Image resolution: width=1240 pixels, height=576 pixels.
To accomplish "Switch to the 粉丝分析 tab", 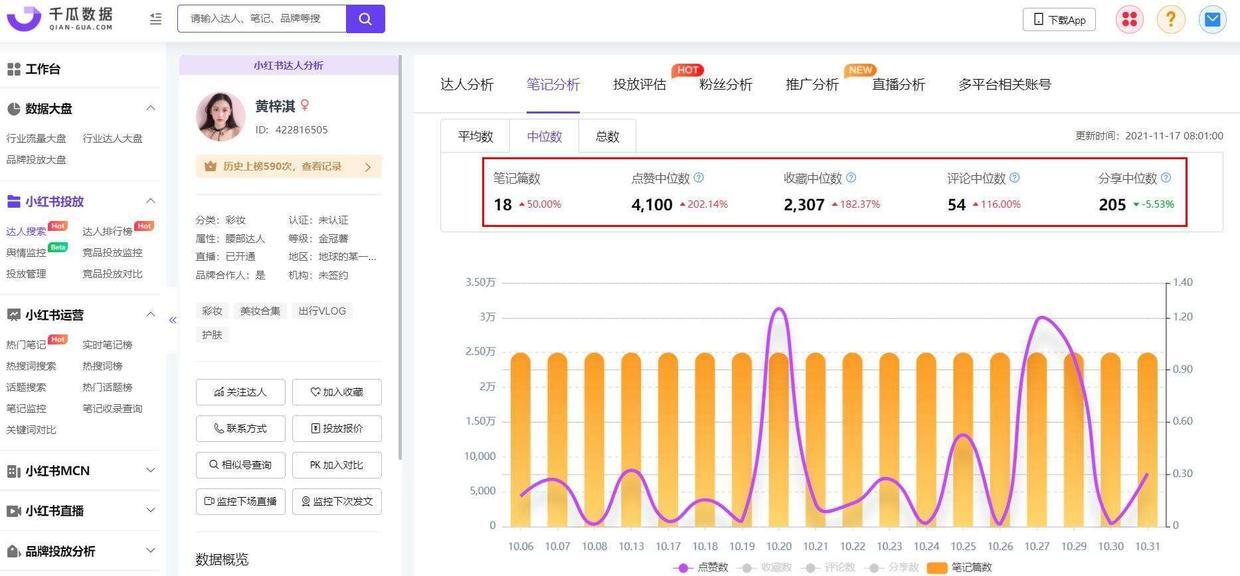I will point(725,85).
